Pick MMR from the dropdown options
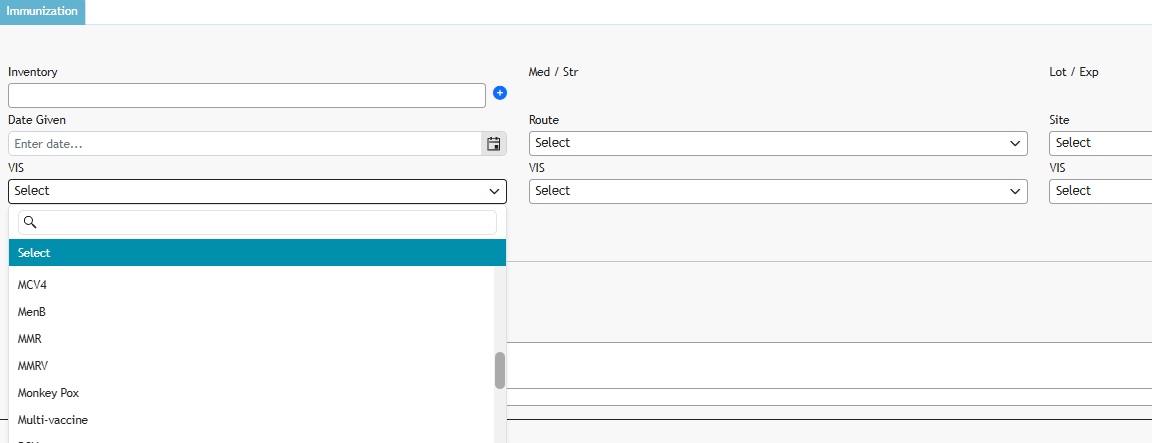Screen dimensions: 1152x443 [x=30, y=339]
